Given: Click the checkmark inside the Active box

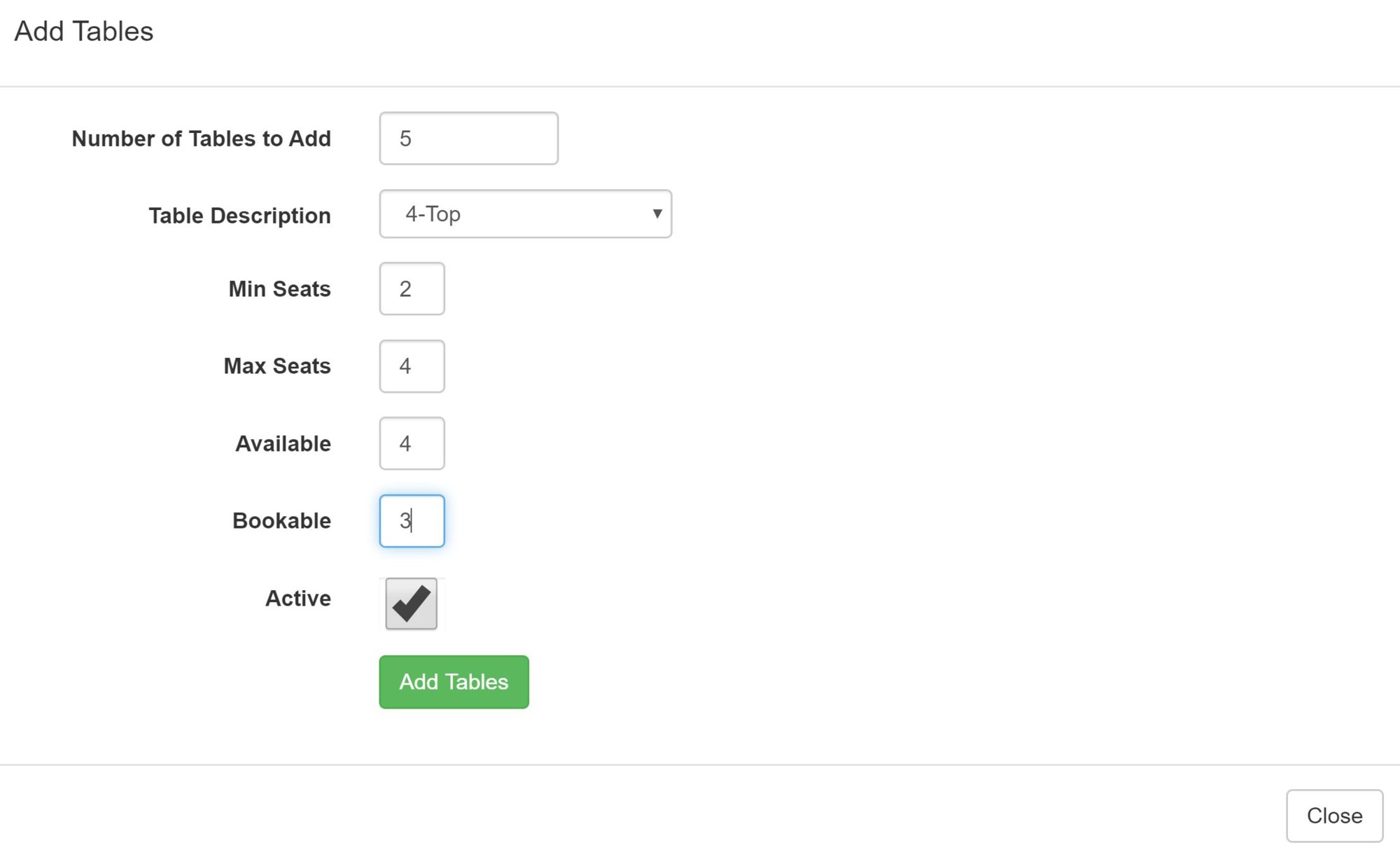Looking at the screenshot, I should [x=412, y=604].
